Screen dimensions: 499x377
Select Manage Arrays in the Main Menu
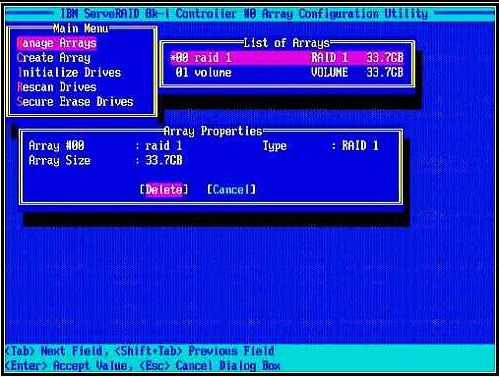(x=57, y=43)
